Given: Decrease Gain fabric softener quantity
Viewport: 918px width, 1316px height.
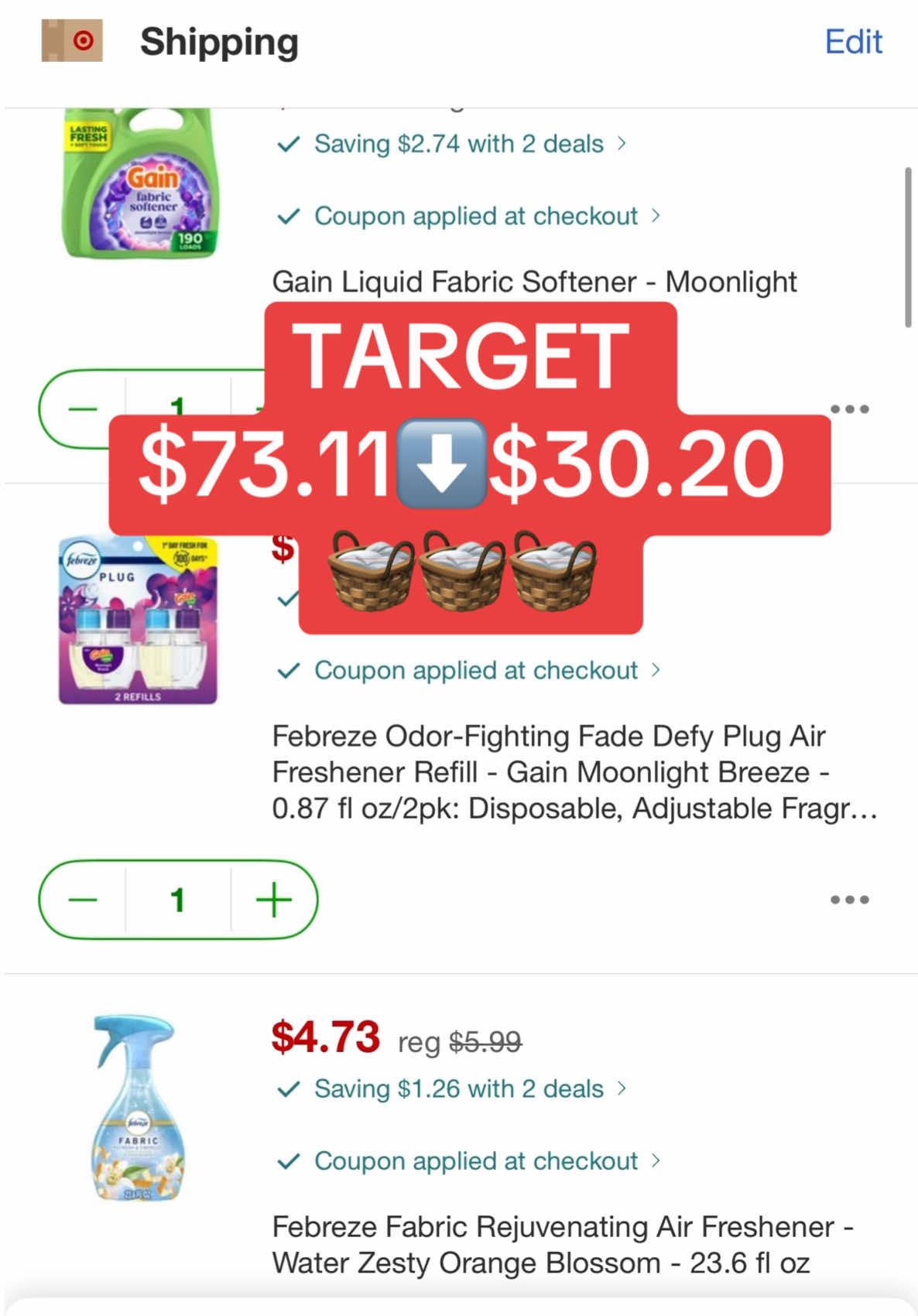Looking at the screenshot, I should (83, 408).
